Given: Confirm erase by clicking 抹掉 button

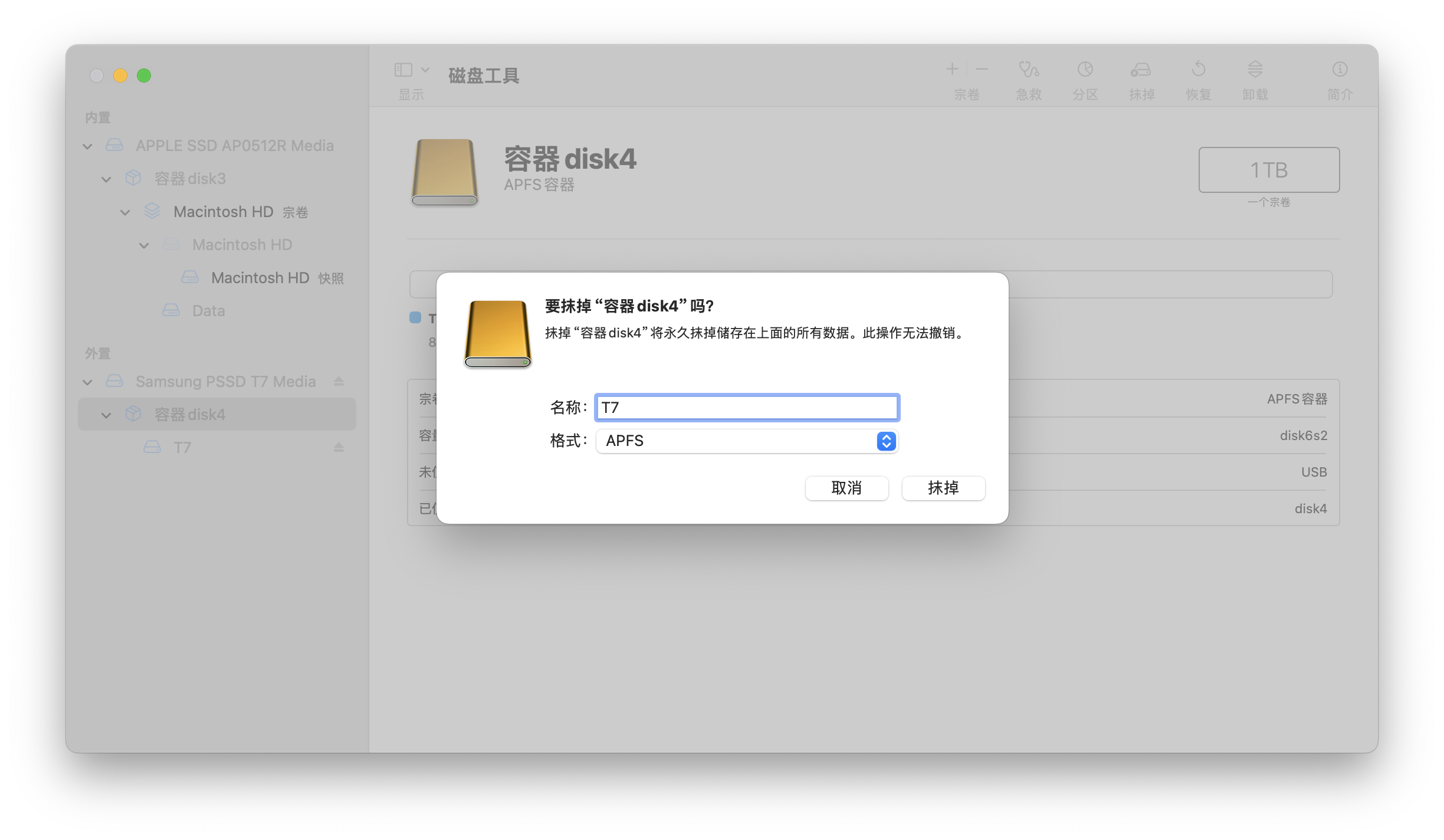Looking at the screenshot, I should (x=943, y=488).
